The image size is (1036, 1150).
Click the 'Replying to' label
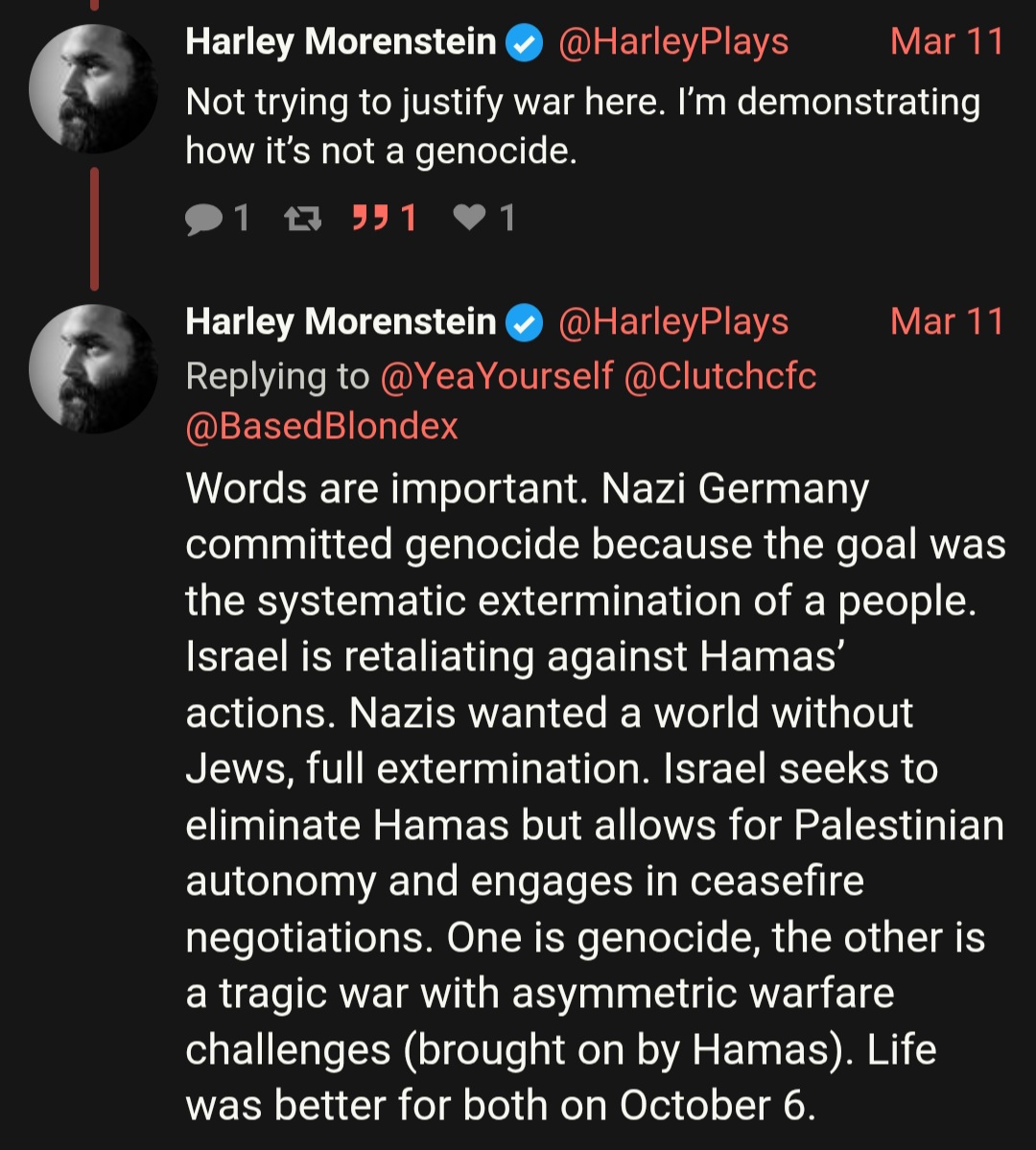click(276, 377)
